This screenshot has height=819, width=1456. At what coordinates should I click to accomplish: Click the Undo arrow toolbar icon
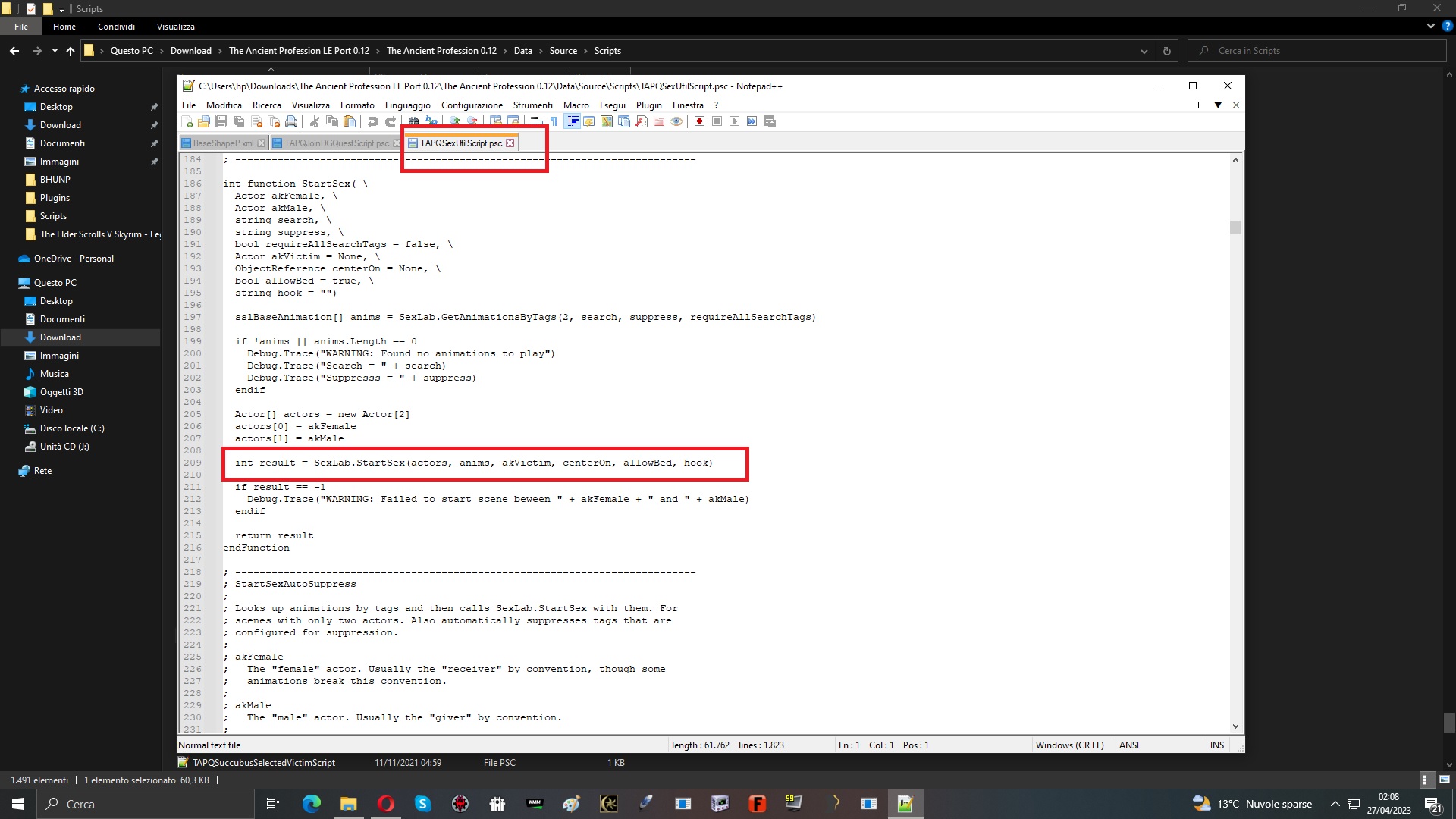pyautogui.click(x=372, y=121)
